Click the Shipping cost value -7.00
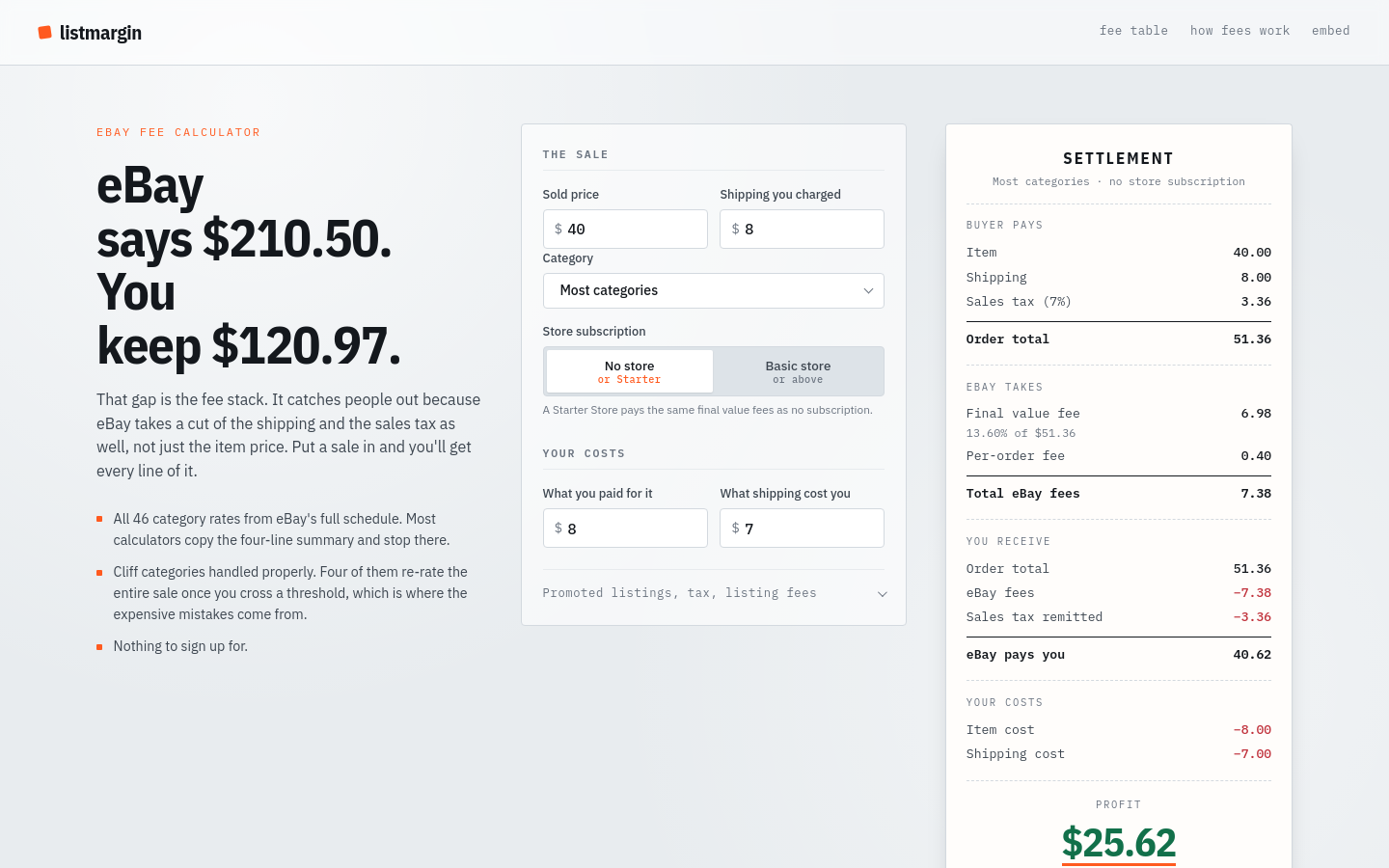 tap(1252, 753)
